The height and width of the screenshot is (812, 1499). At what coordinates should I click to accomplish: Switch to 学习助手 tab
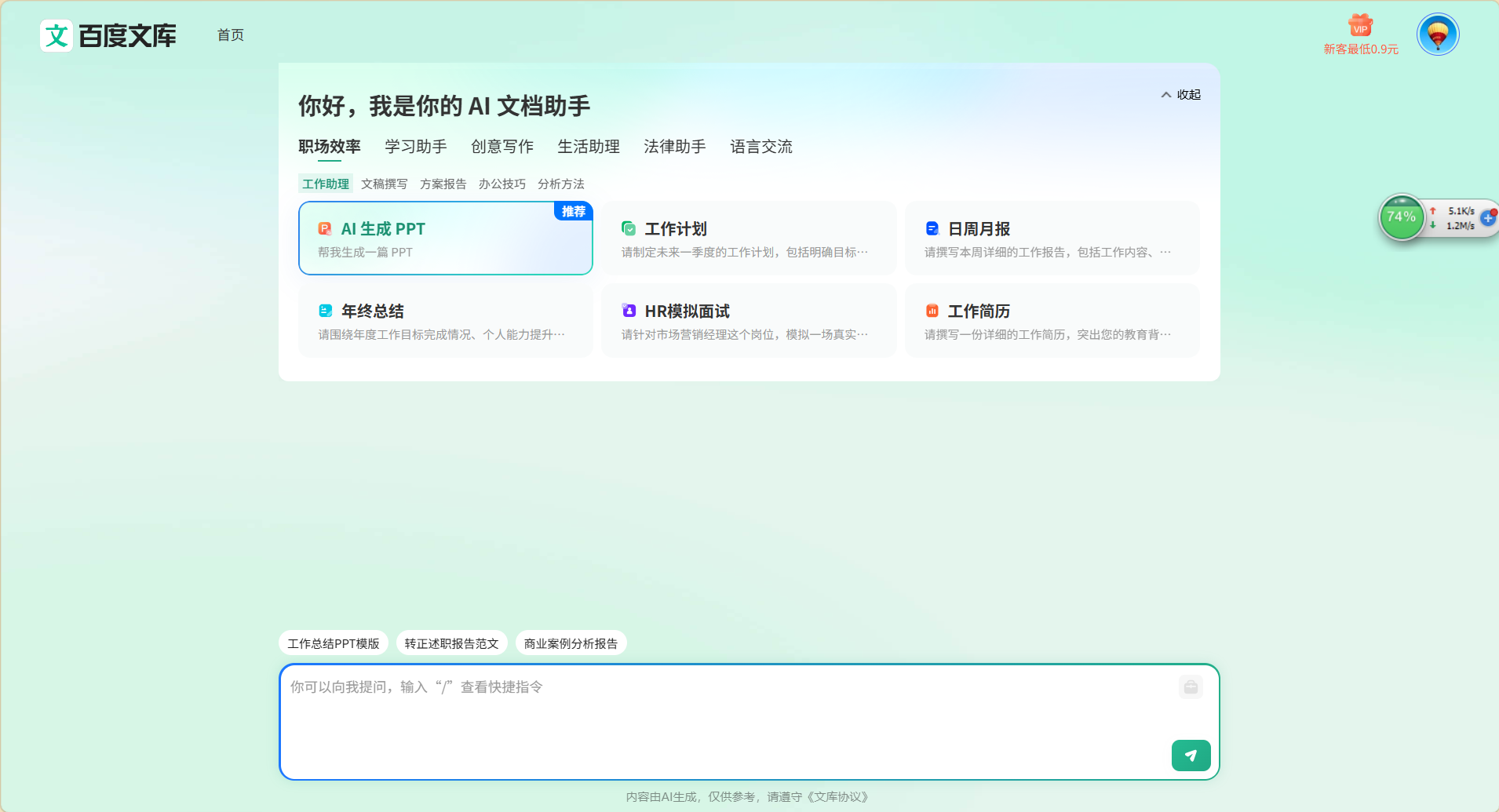click(416, 147)
